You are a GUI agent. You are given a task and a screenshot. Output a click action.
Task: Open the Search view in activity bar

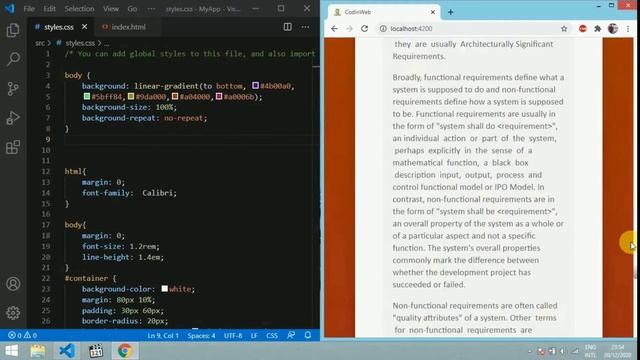[13, 59]
